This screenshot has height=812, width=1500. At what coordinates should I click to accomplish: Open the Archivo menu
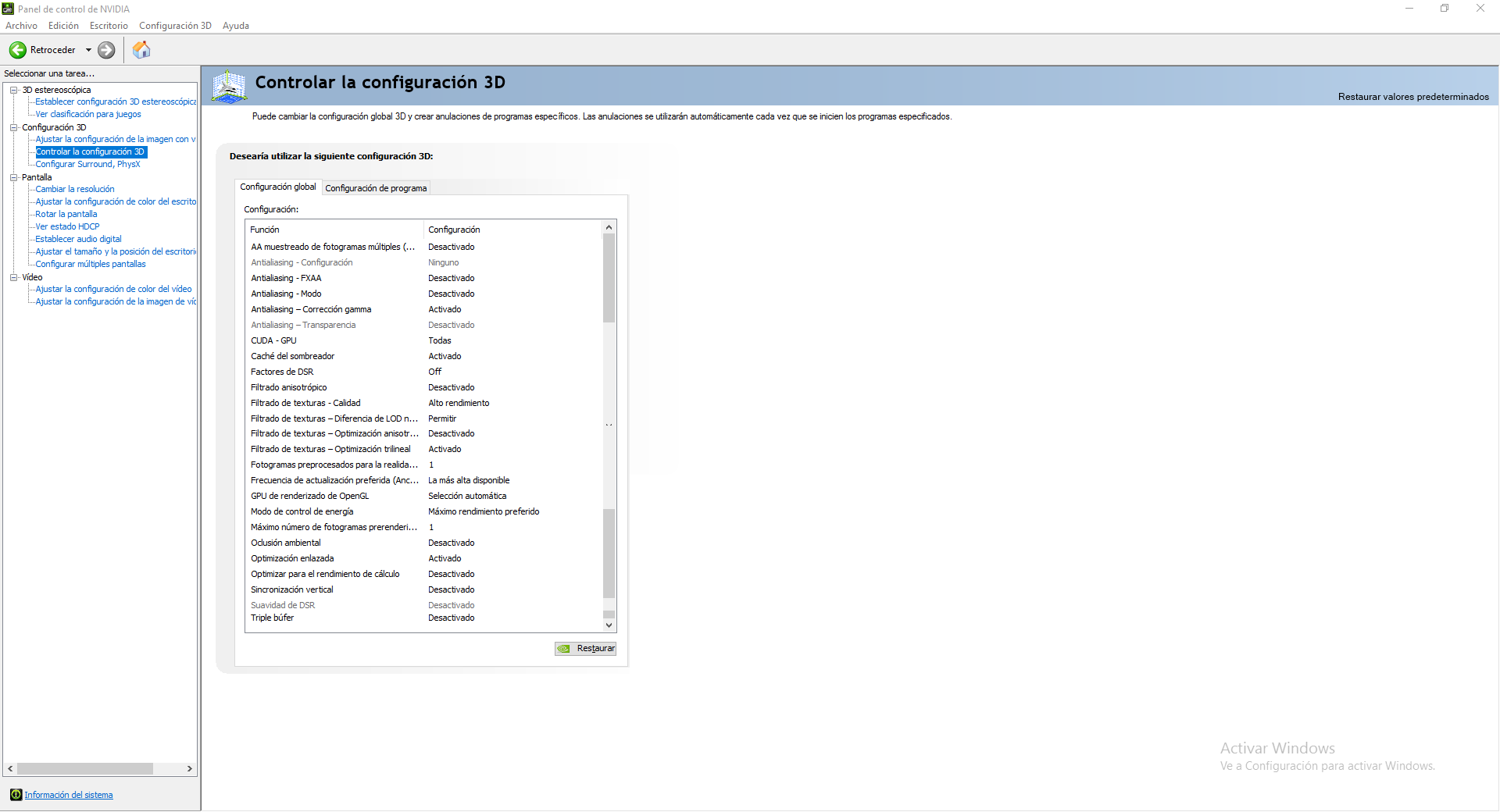tap(21, 26)
